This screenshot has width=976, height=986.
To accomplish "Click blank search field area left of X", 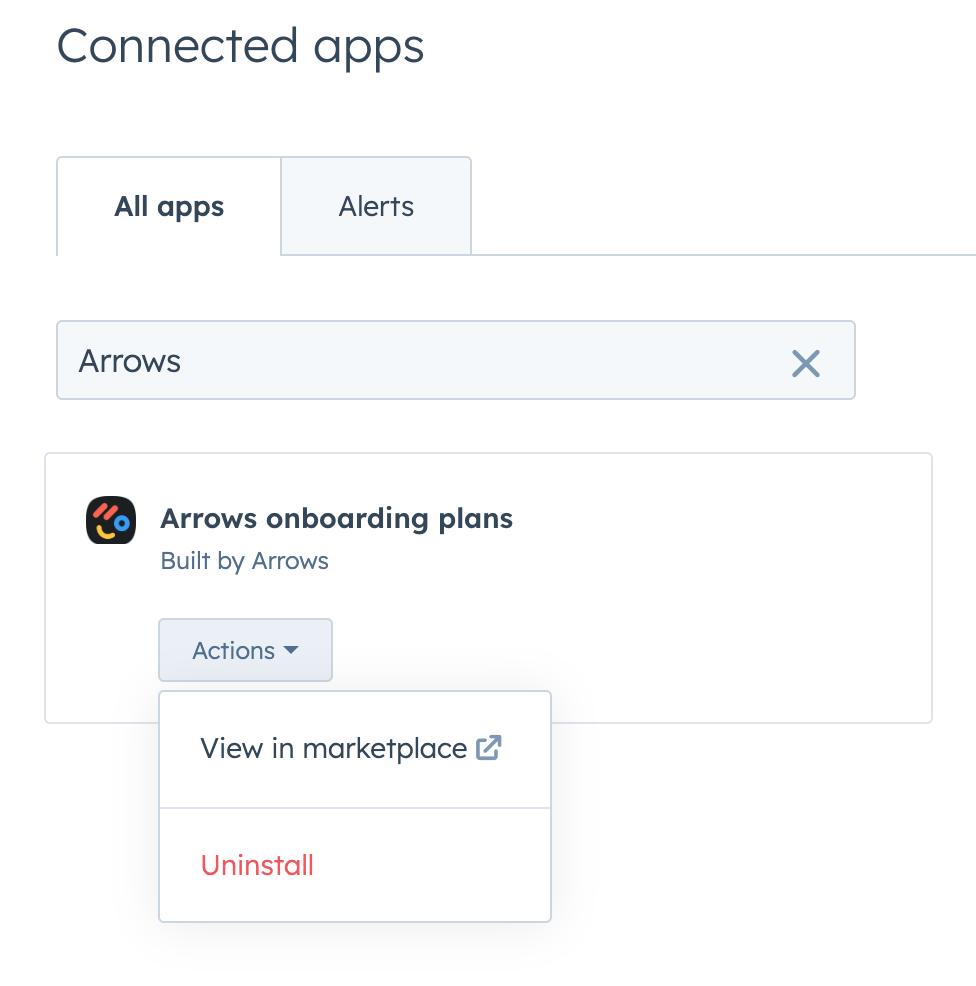I will (500, 361).
